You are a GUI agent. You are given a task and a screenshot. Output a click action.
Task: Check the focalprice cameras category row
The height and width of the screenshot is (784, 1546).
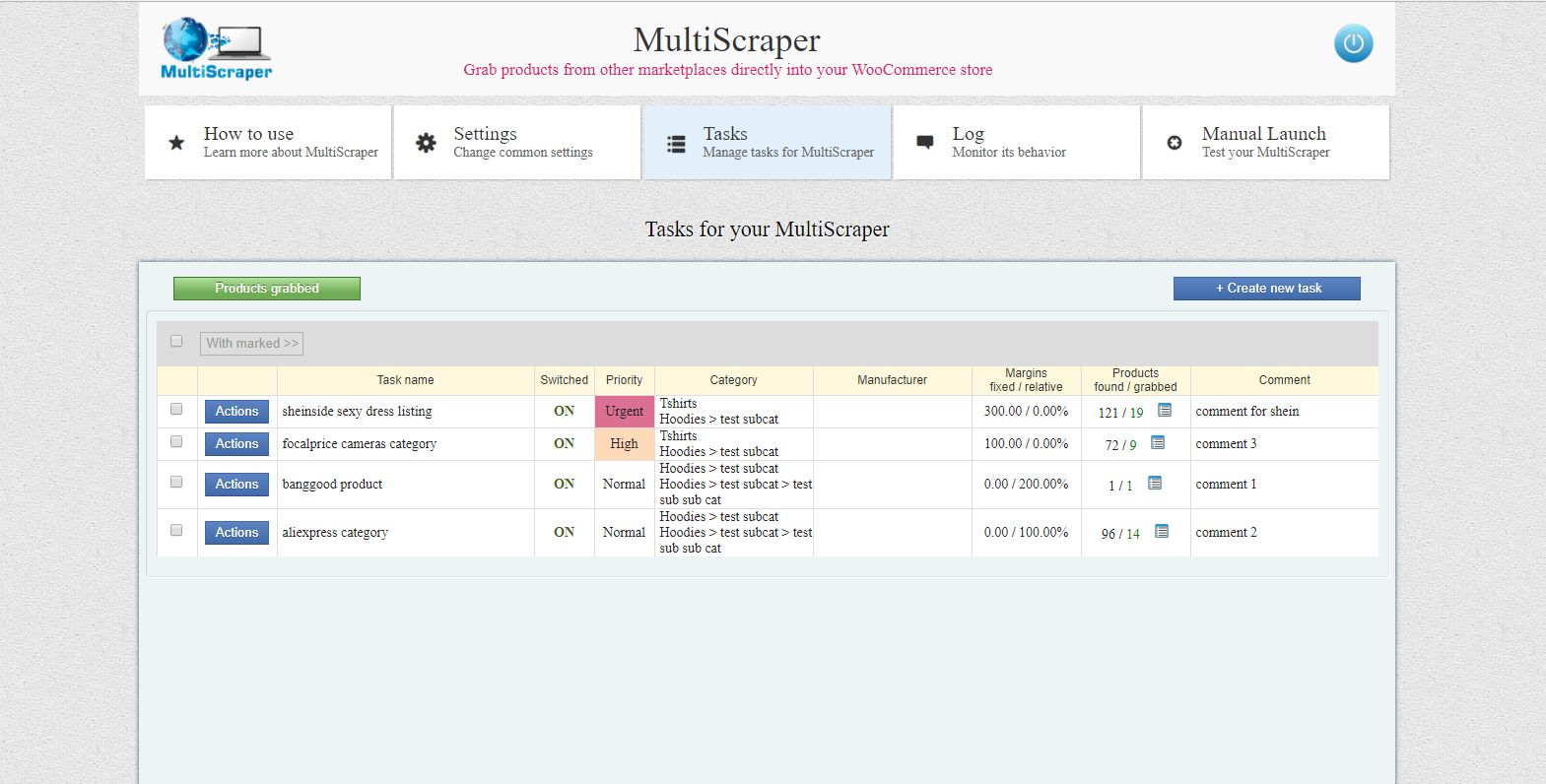176,441
